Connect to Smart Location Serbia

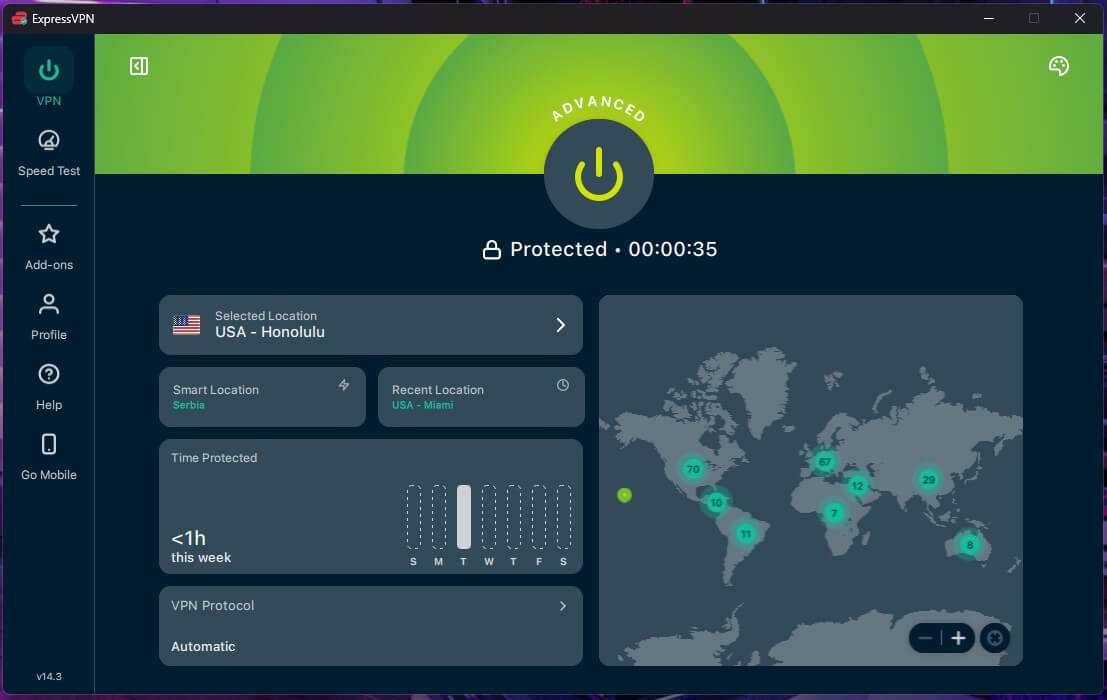262,397
